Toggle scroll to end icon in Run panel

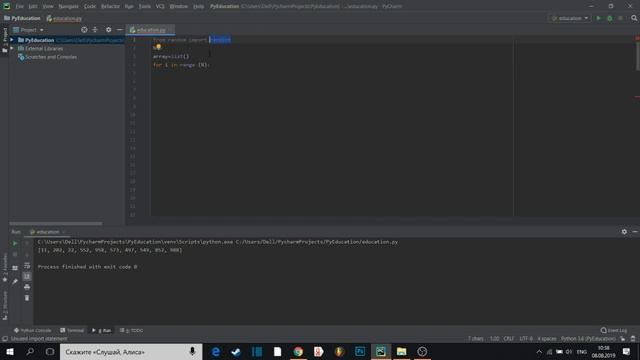[27, 276]
